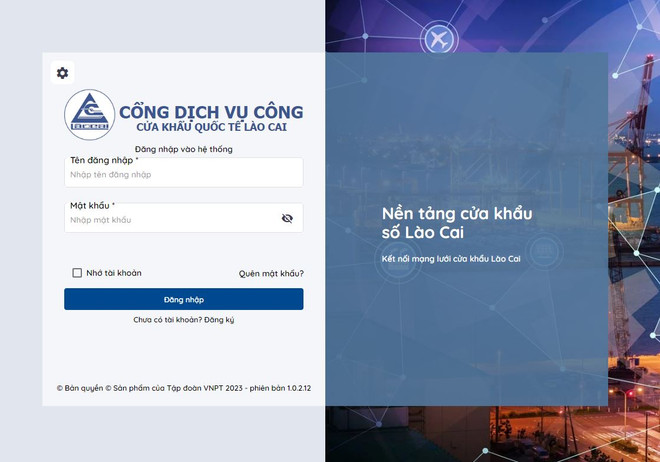Viewport: 660px width, 462px height.
Task: Click the Lào Cai border gate logo
Action: tap(90, 115)
